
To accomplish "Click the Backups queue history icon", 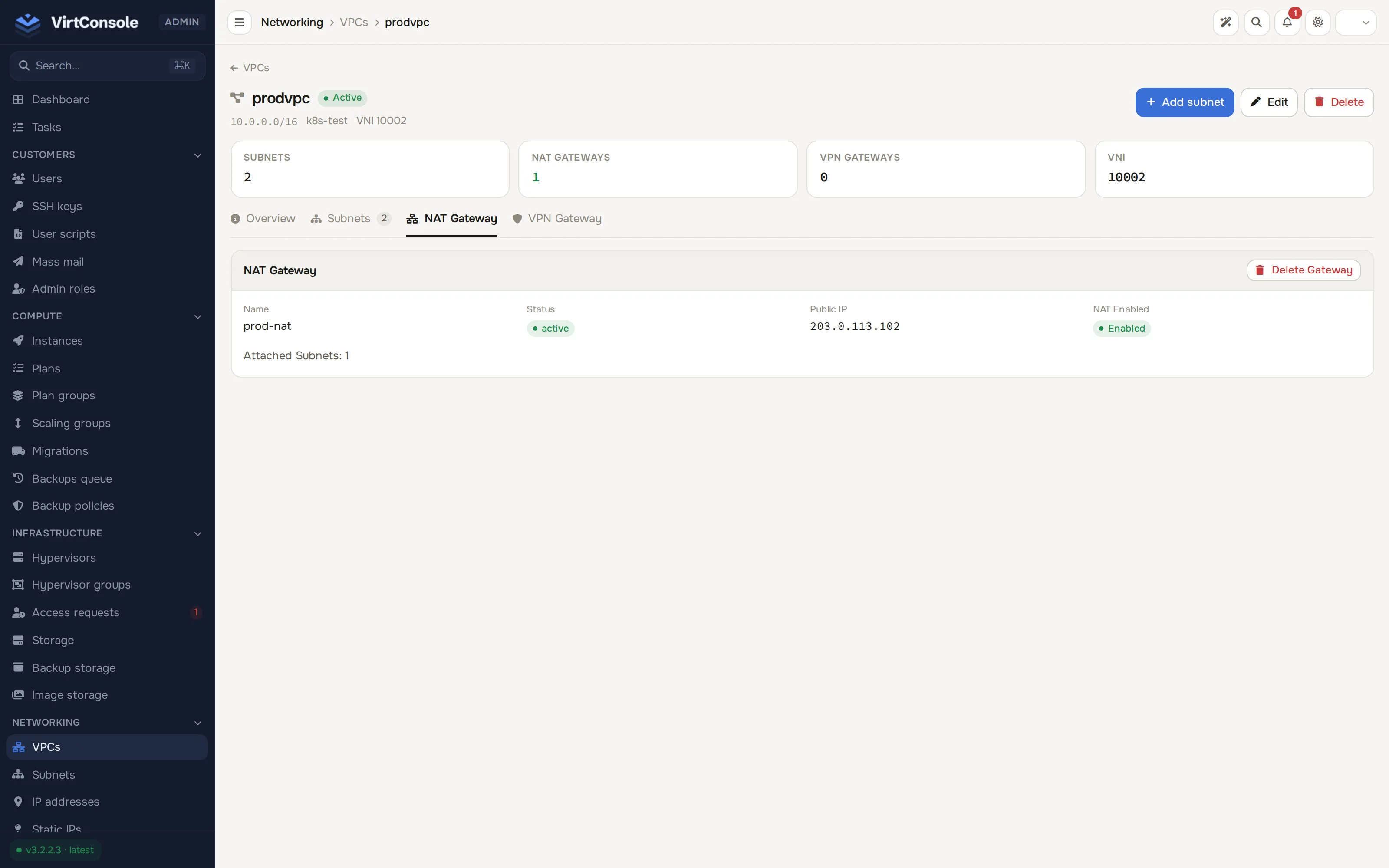I will click(18, 478).
